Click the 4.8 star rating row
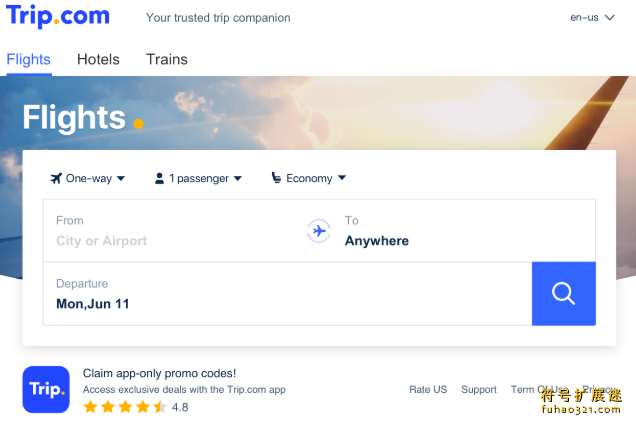 [135, 407]
